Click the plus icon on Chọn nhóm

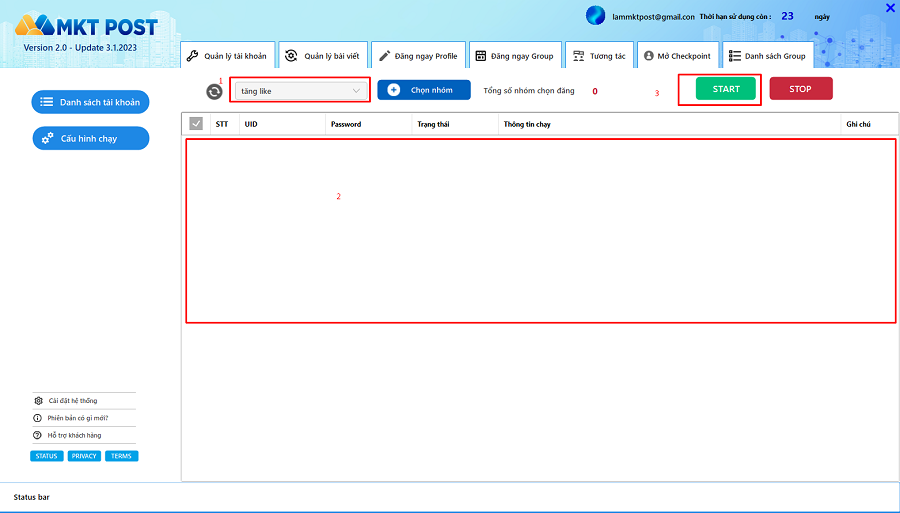click(x=393, y=90)
